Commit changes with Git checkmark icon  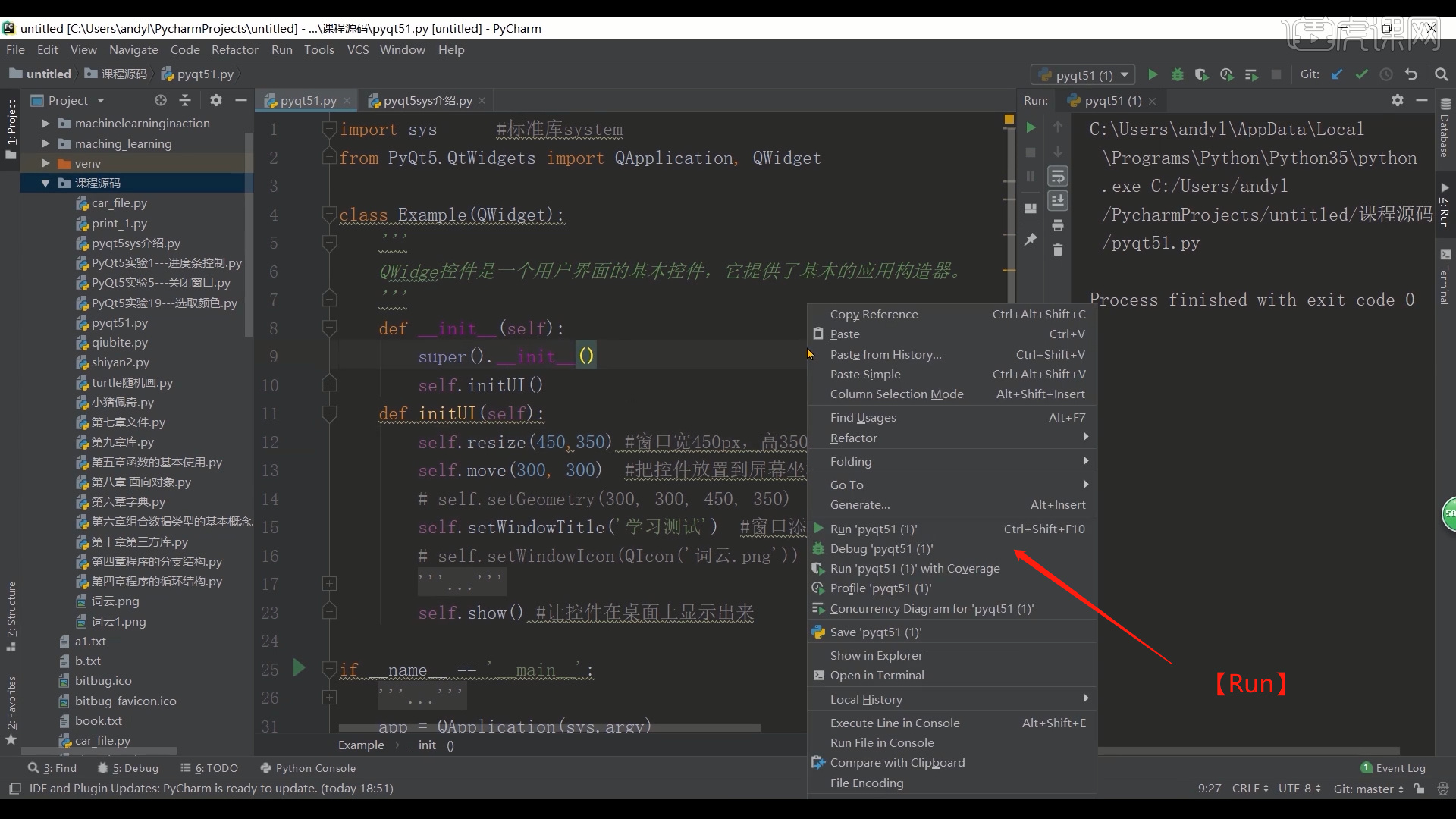(1362, 74)
